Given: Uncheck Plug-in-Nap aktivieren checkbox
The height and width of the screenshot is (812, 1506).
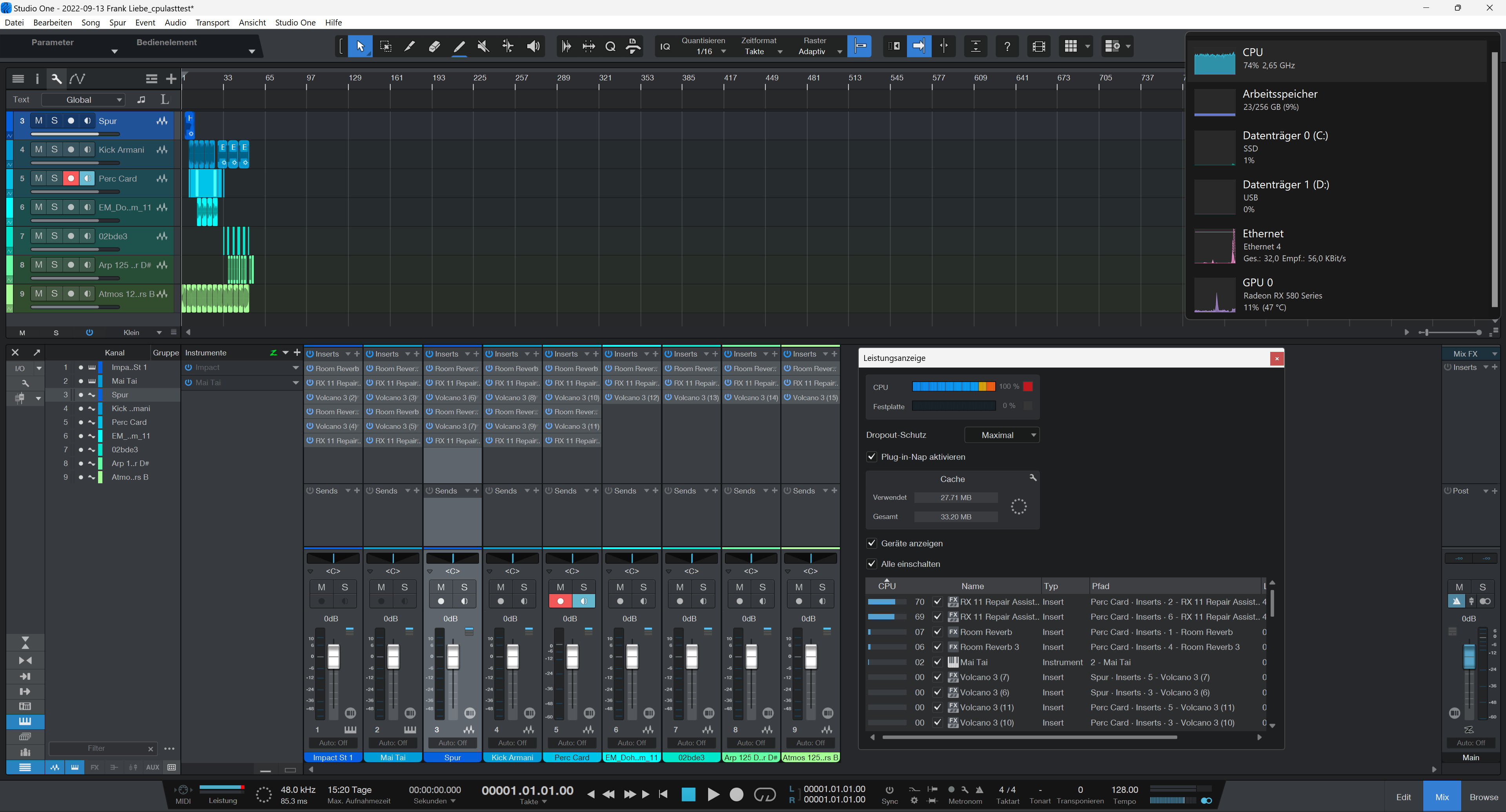Looking at the screenshot, I should point(872,457).
